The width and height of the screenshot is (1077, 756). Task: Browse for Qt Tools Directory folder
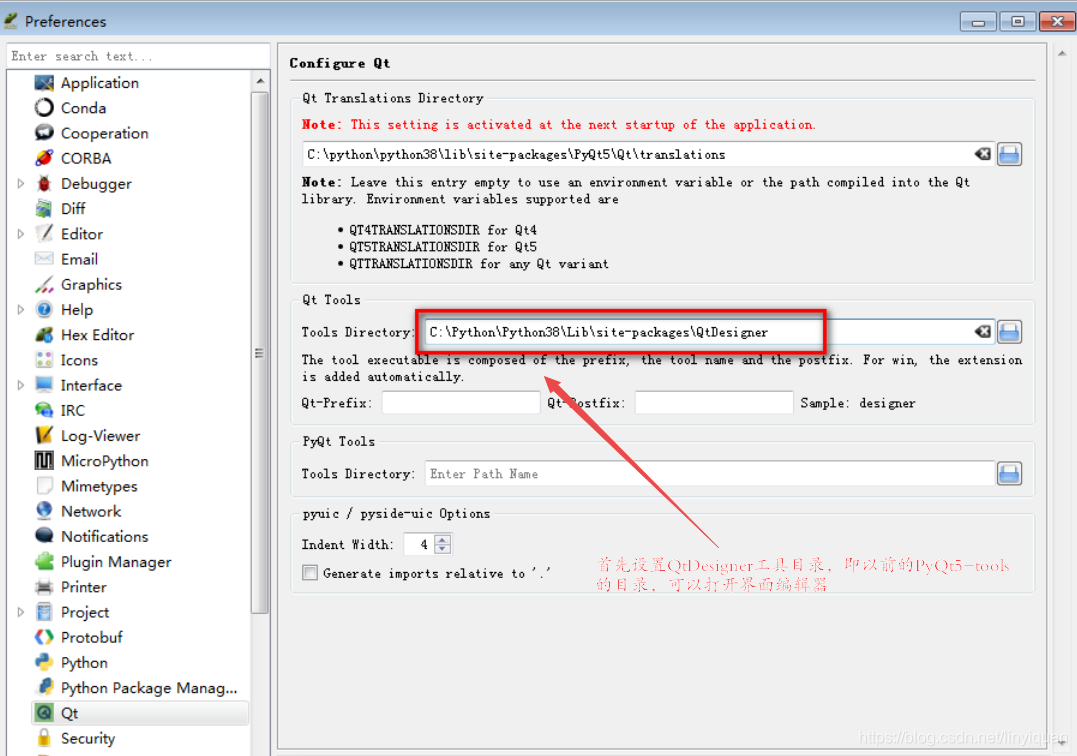click(x=1009, y=332)
